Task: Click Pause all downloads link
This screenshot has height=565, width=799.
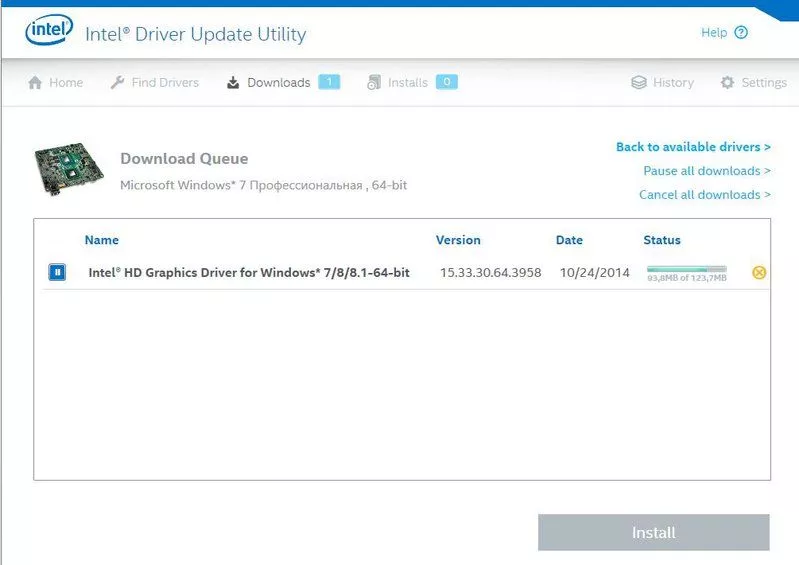Action: click(x=706, y=171)
